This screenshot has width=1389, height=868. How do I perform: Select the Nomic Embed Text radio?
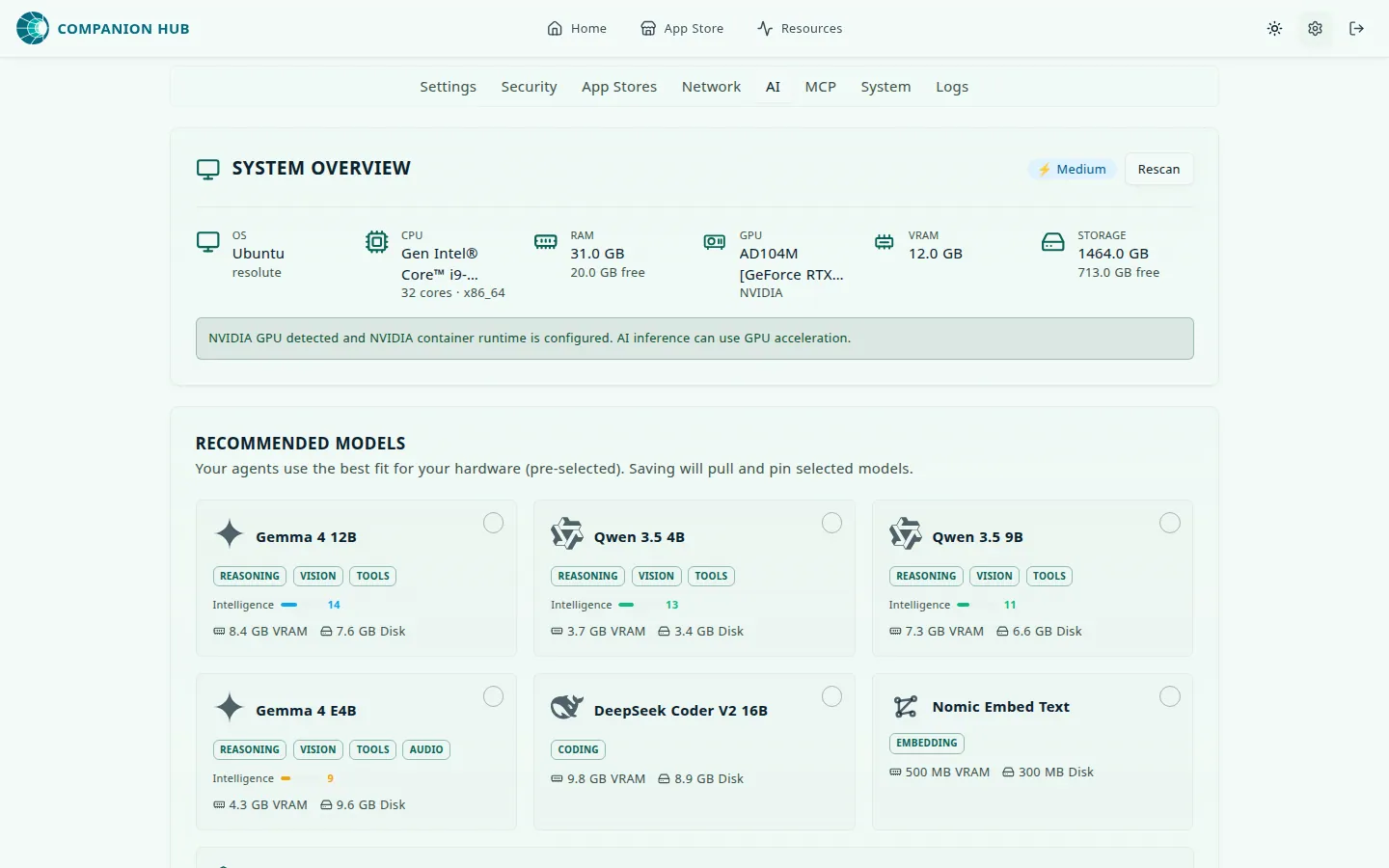[1170, 696]
